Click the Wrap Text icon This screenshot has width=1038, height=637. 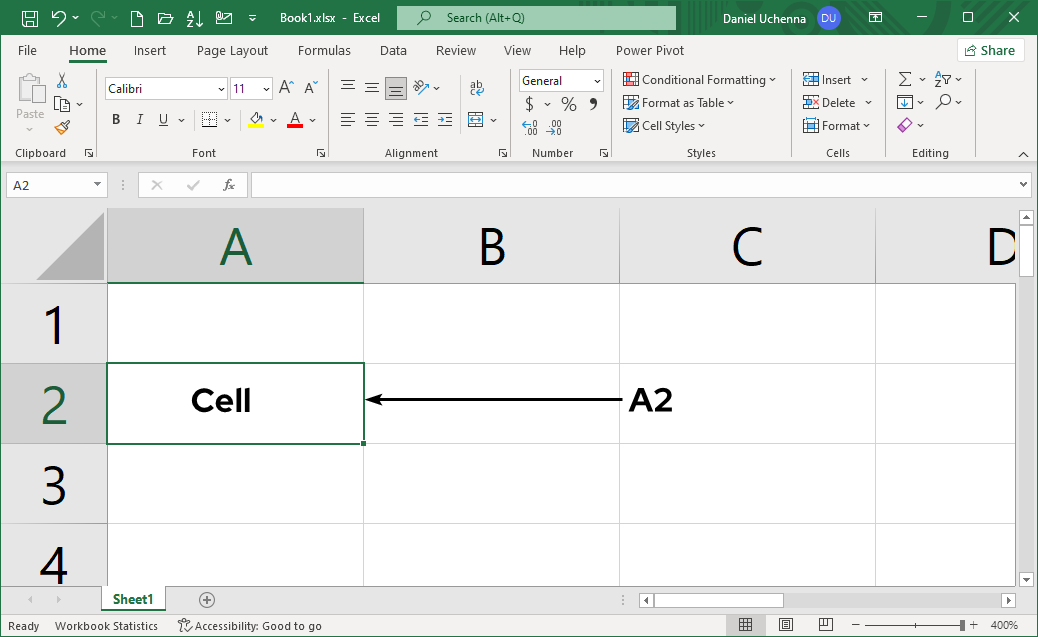pos(476,88)
